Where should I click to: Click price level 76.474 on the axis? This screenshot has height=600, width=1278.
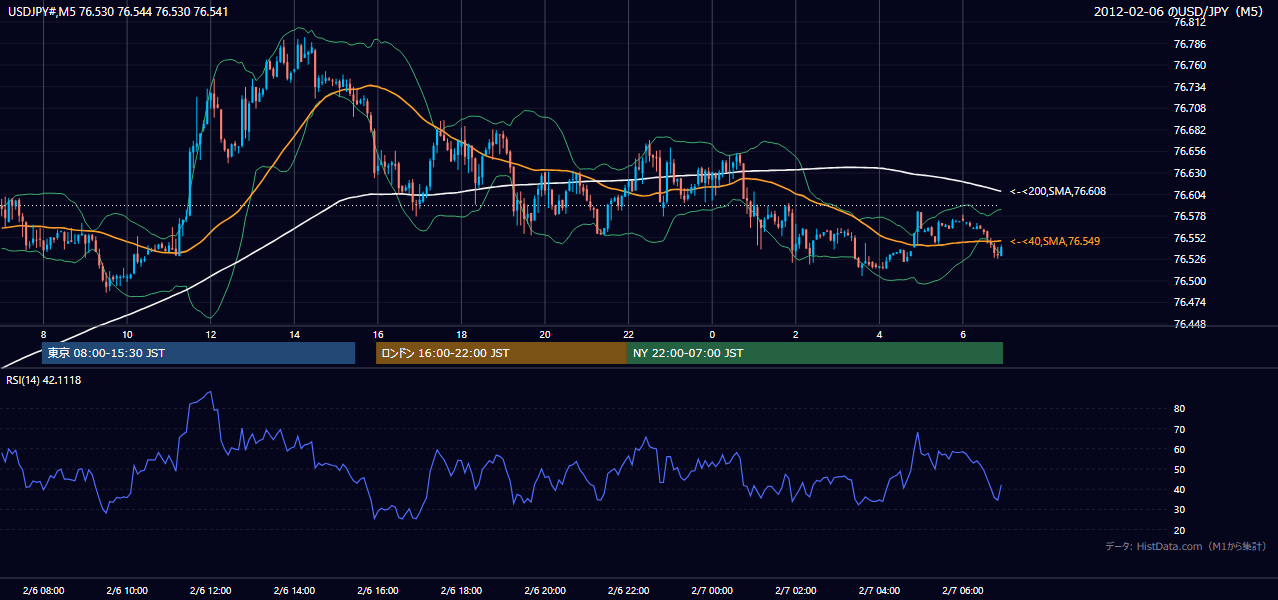(x=1189, y=302)
